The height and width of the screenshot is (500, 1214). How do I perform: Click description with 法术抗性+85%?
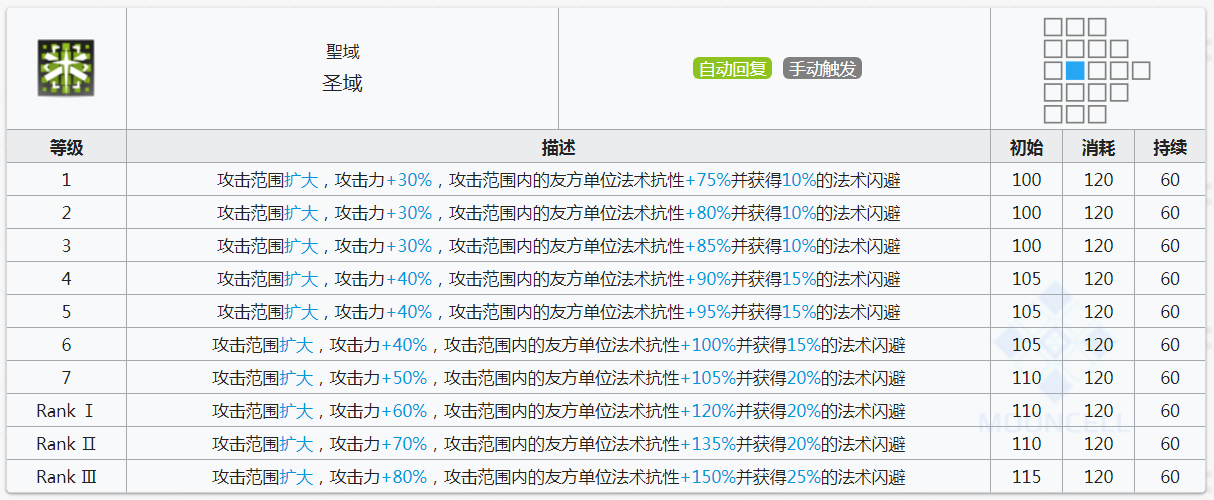pos(558,246)
